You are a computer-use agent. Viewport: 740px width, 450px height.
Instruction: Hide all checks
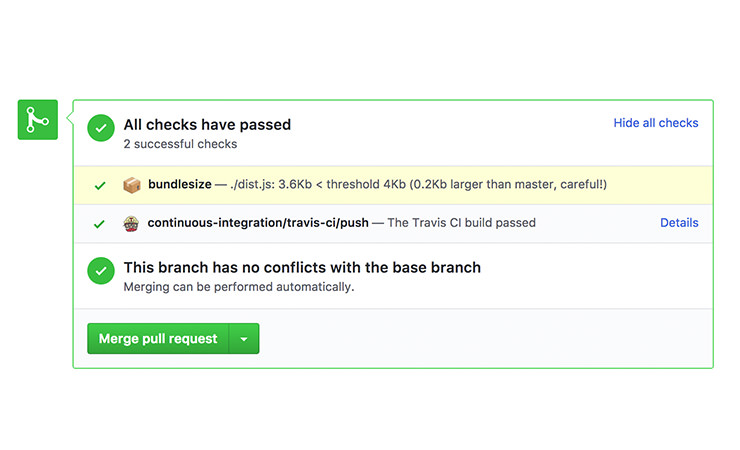[x=655, y=123]
